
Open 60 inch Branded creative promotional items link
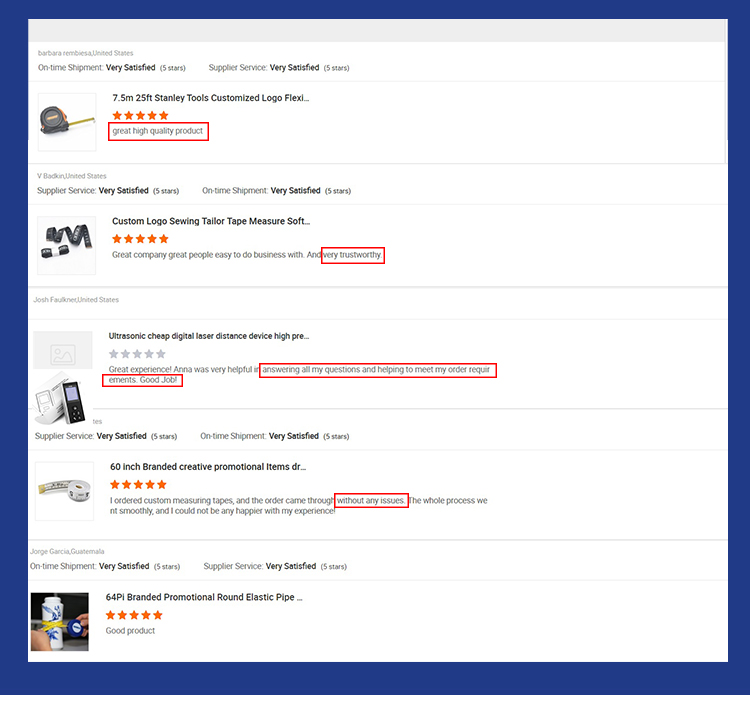coord(208,467)
